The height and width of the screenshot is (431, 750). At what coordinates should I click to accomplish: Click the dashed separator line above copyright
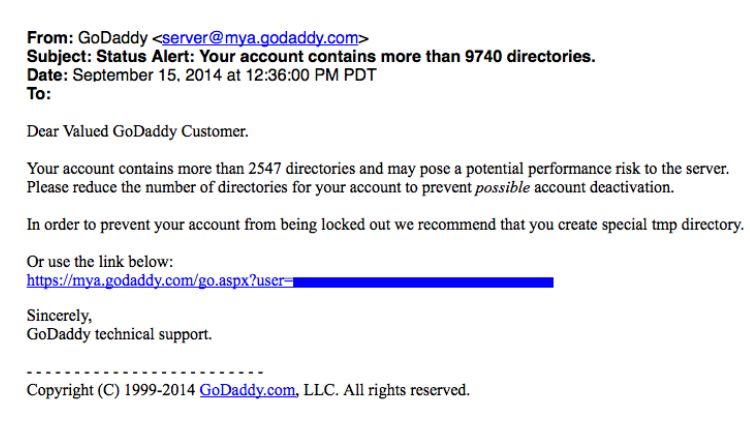pos(145,371)
